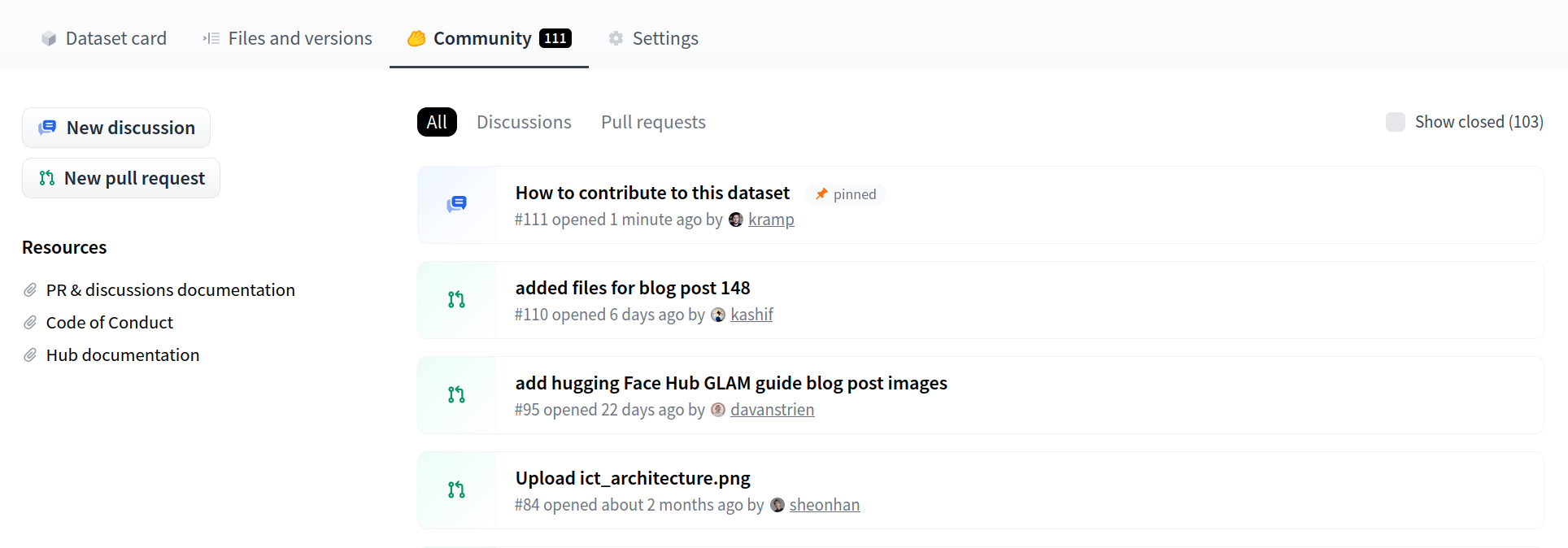Click the discussion icon beside the pinned post
Viewport: 1568px width, 548px height.
pos(456,204)
